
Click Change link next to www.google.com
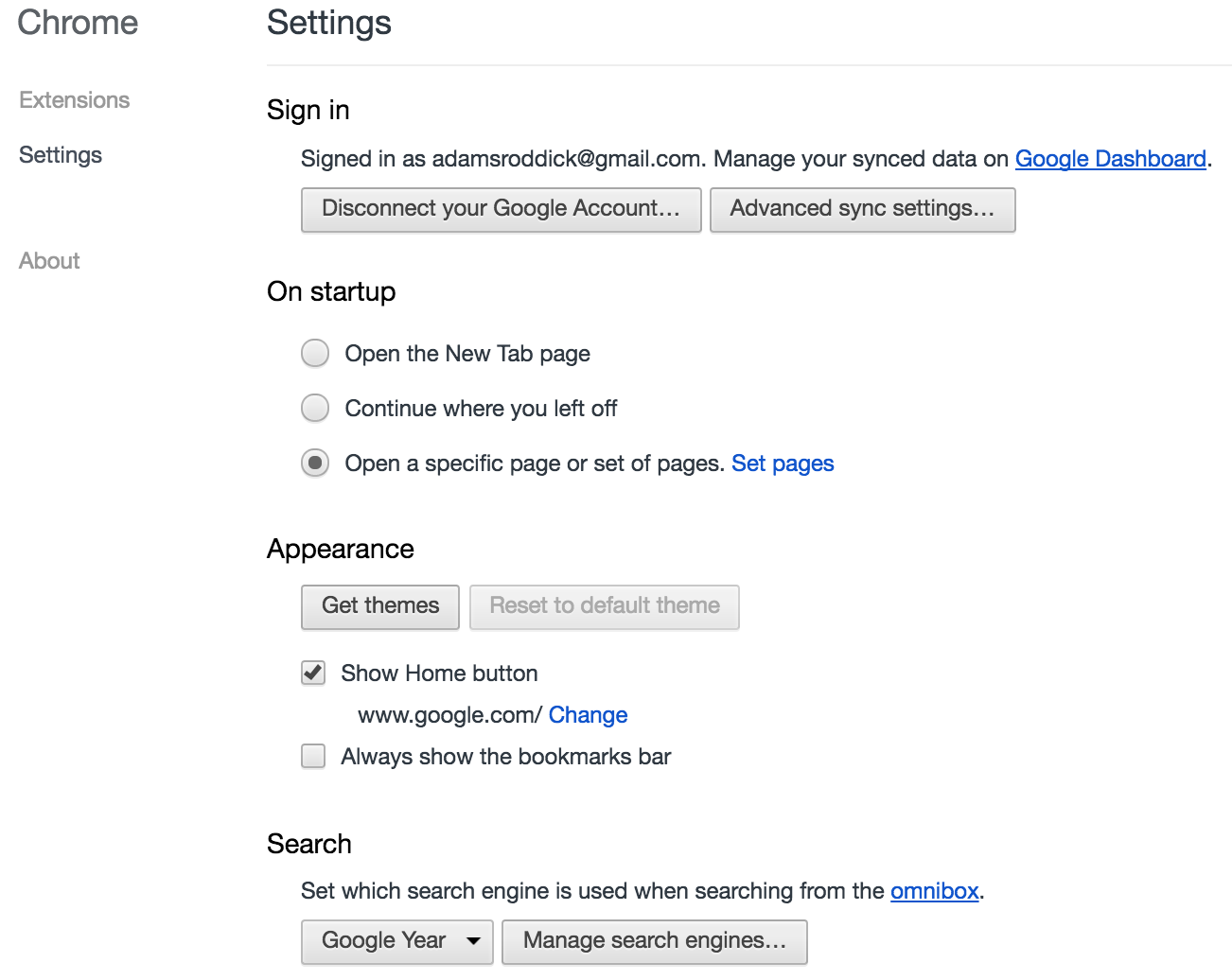pyautogui.click(x=588, y=715)
